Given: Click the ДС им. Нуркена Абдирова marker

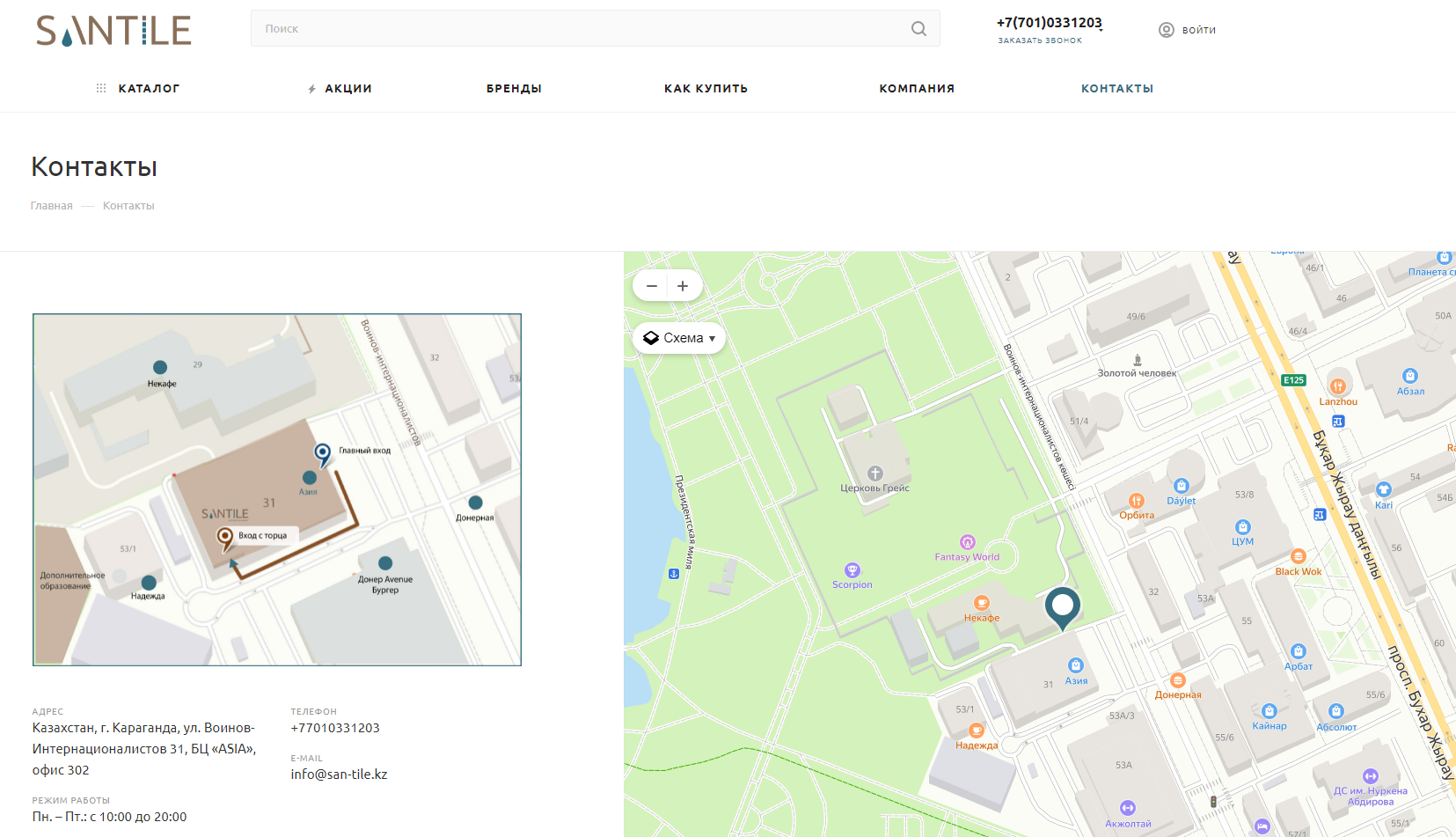Looking at the screenshot, I should point(1371,776).
